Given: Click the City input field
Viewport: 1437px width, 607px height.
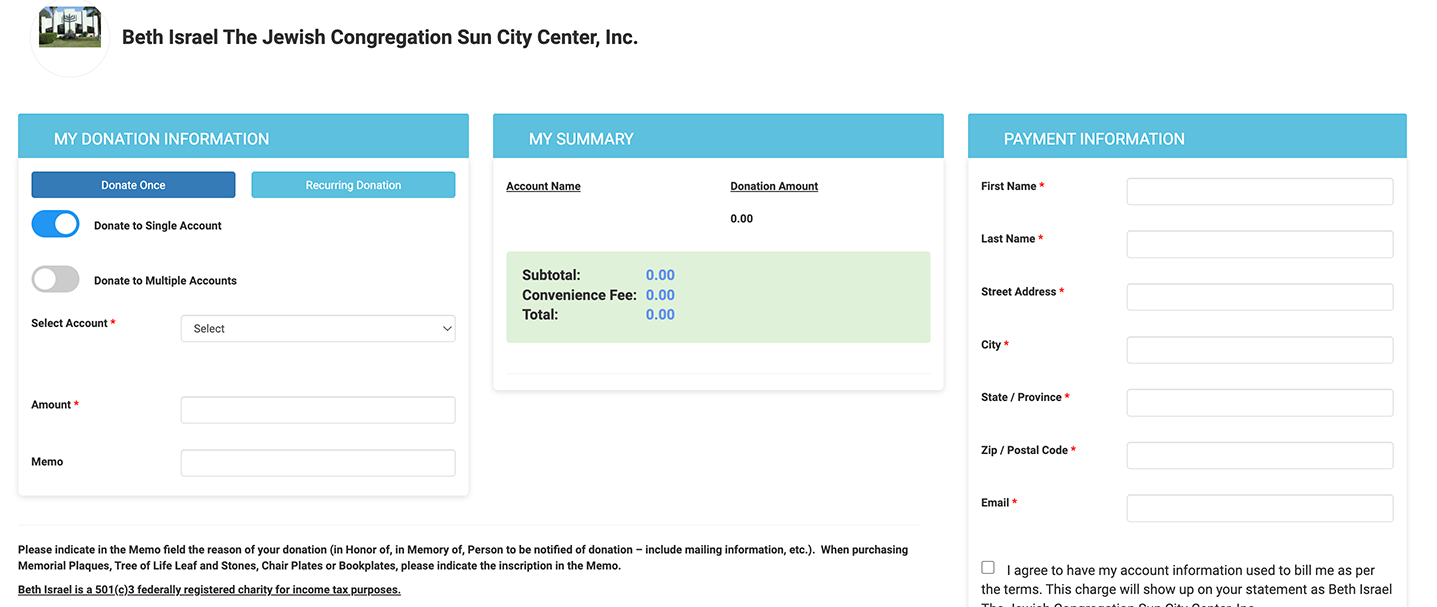Looking at the screenshot, I should tap(1259, 350).
